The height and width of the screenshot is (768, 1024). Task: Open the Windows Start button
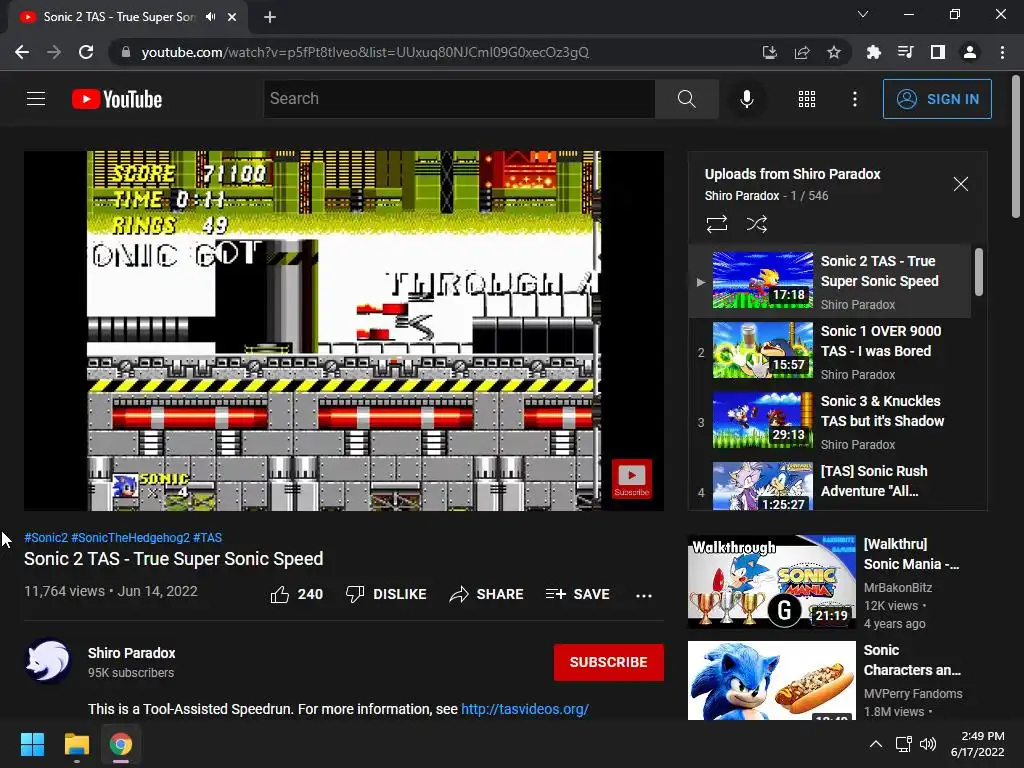click(x=32, y=744)
